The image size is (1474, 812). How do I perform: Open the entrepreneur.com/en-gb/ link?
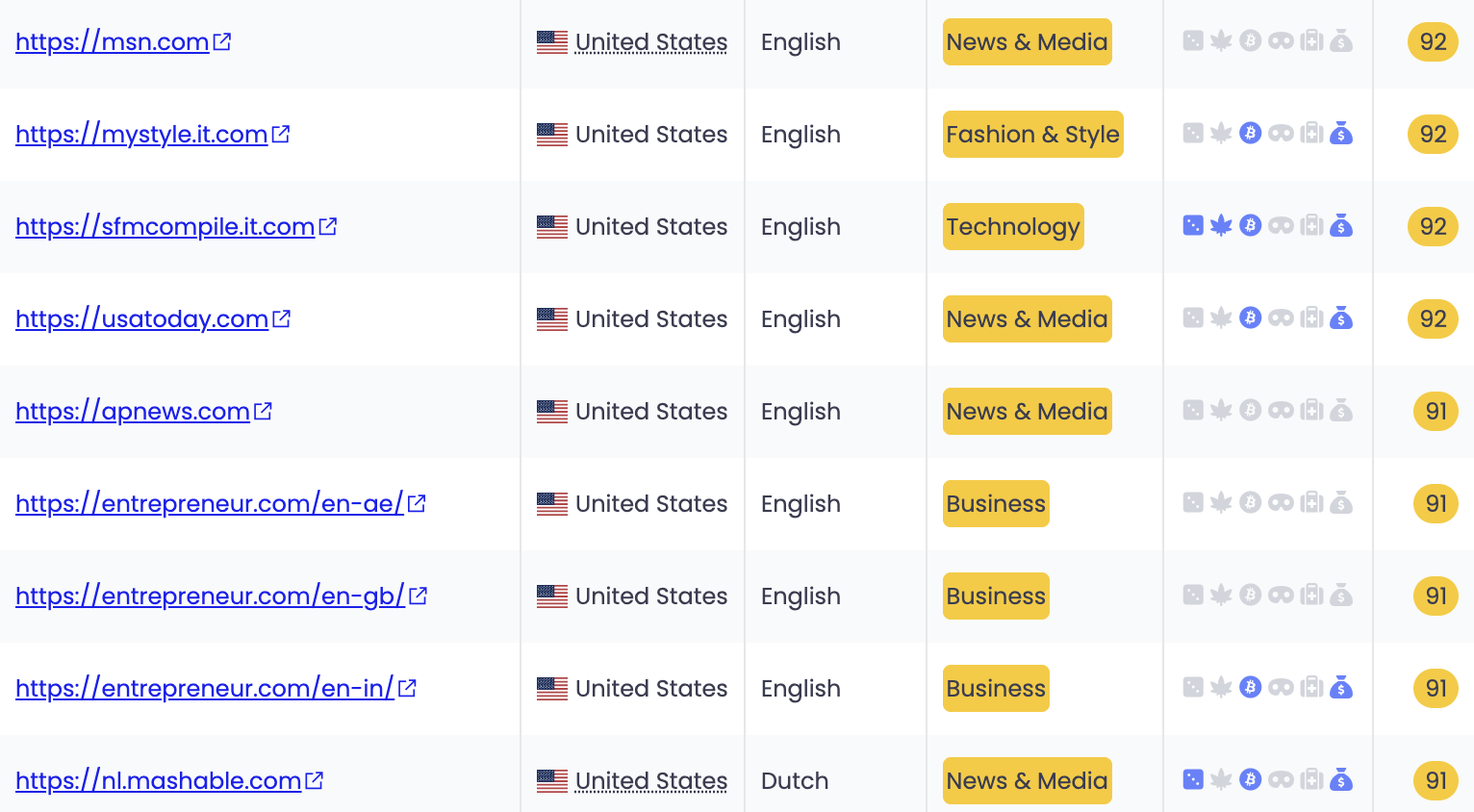pyautogui.click(x=210, y=596)
